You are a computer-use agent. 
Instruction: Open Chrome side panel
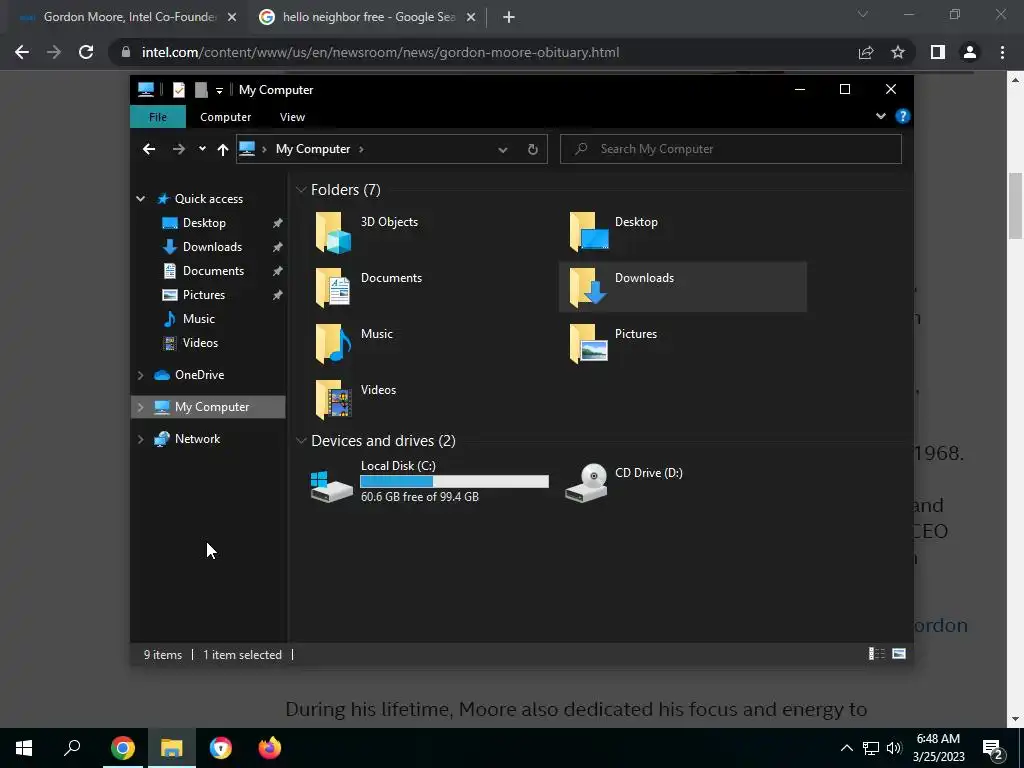pyautogui.click(x=938, y=52)
